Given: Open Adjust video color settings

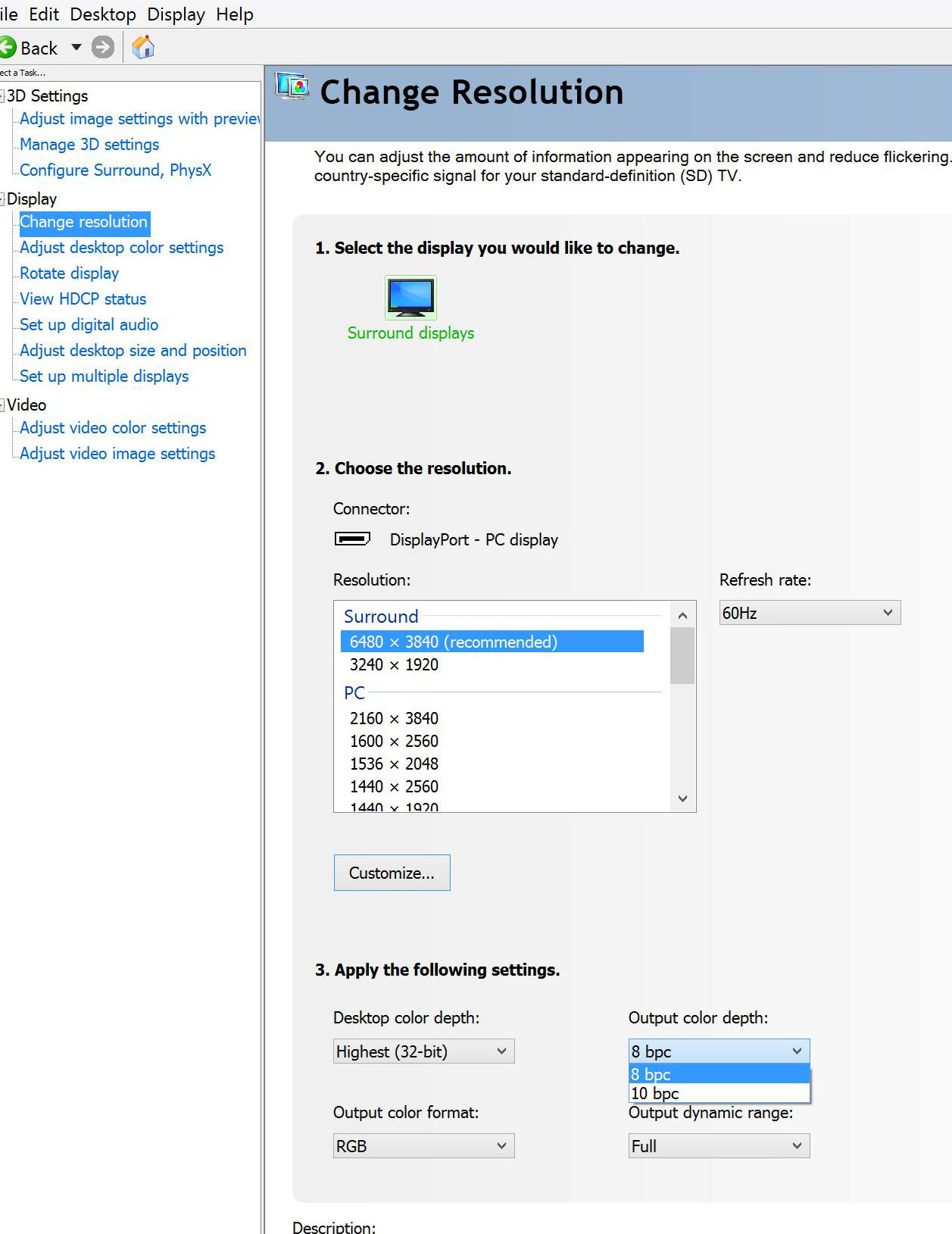Looking at the screenshot, I should point(113,428).
